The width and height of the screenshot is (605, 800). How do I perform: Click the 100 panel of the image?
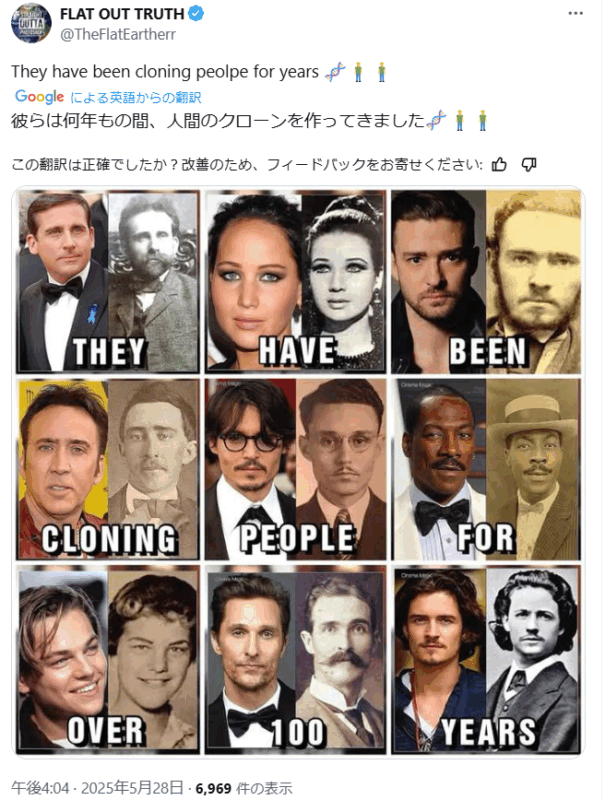pyautogui.click(x=296, y=660)
